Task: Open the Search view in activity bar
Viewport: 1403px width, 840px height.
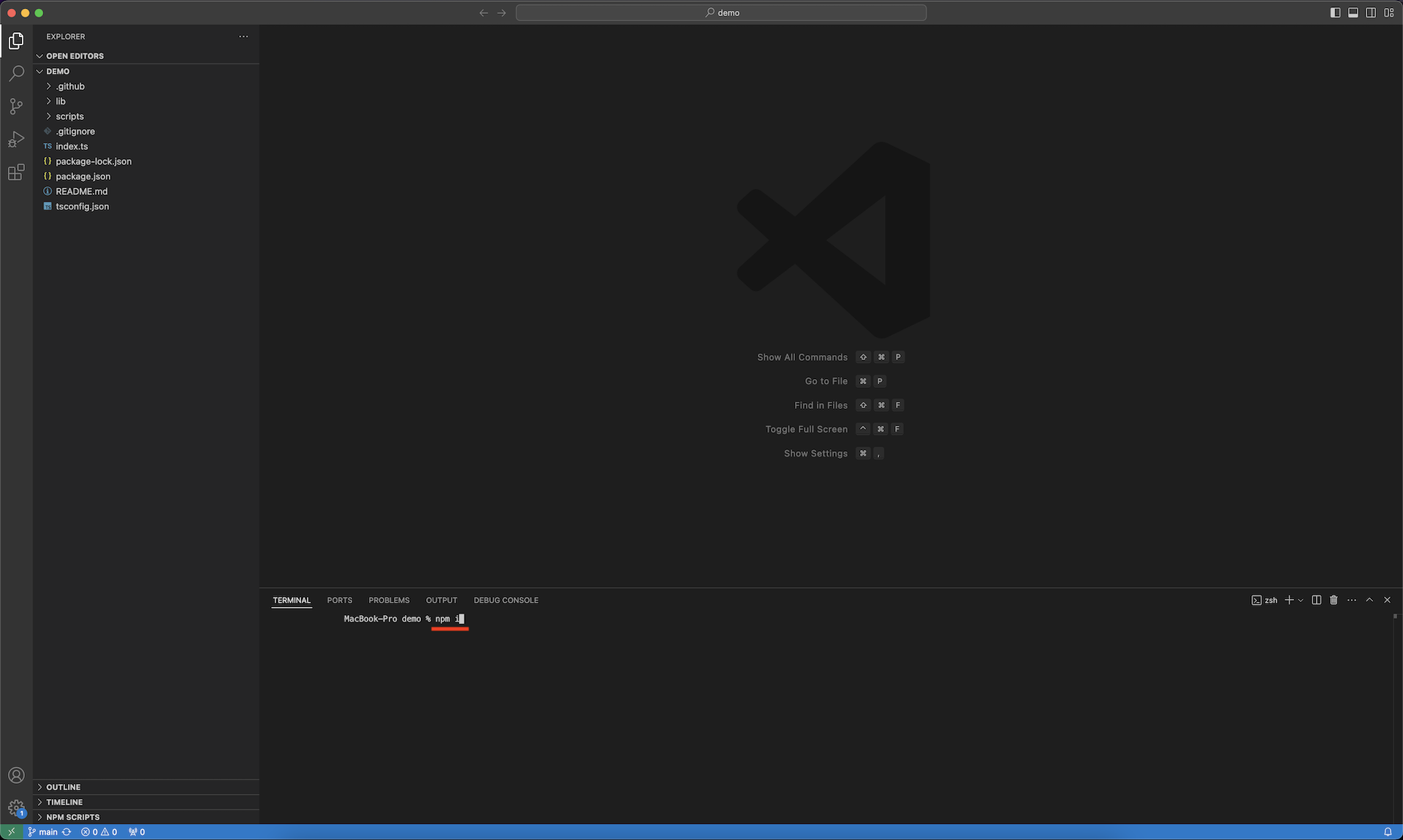Action: pos(16,74)
